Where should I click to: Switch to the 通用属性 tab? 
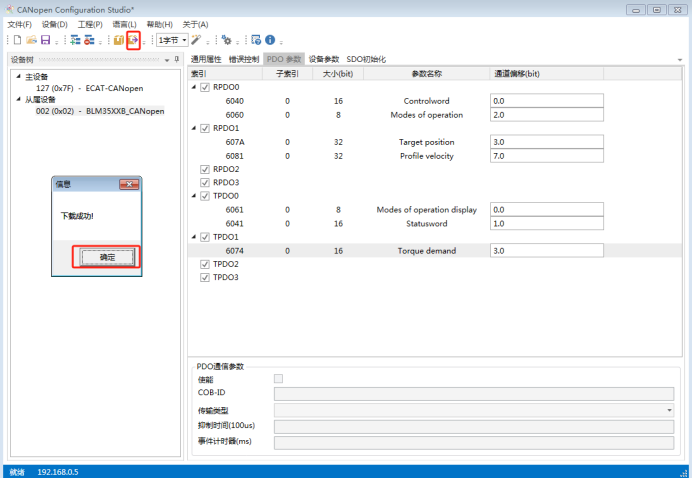206,59
